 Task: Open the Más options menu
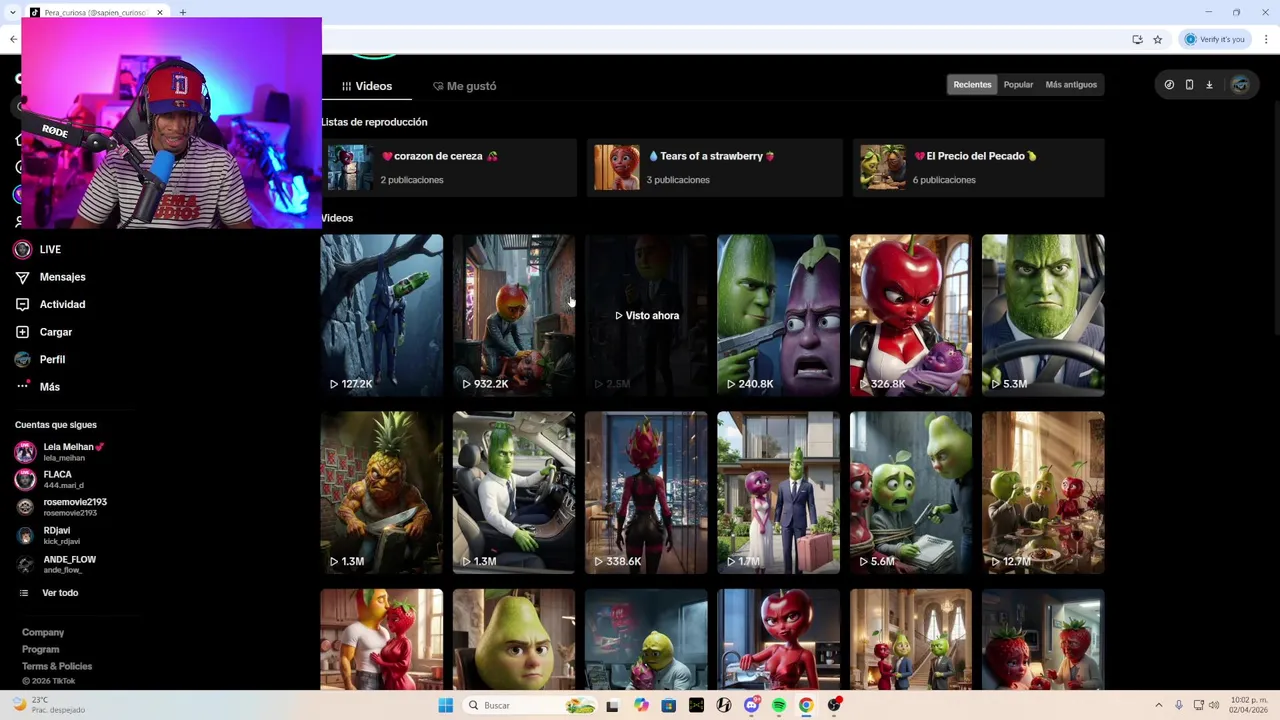pyautogui.click(x=50, y=387)
